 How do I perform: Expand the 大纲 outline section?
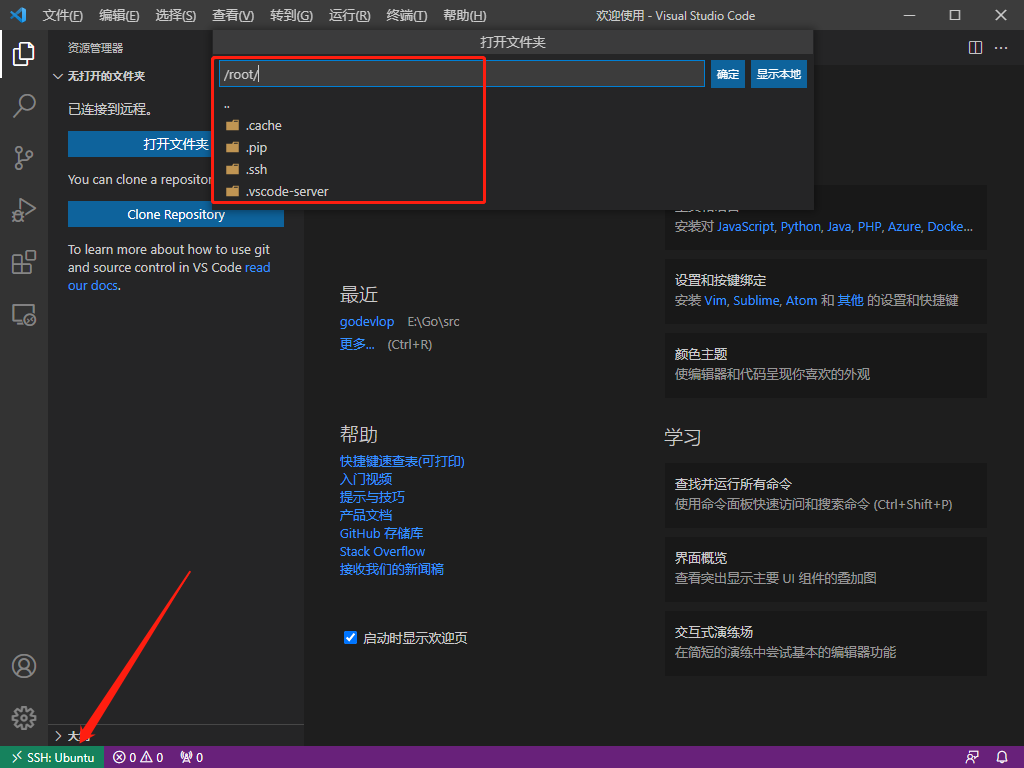click(72, 736)
